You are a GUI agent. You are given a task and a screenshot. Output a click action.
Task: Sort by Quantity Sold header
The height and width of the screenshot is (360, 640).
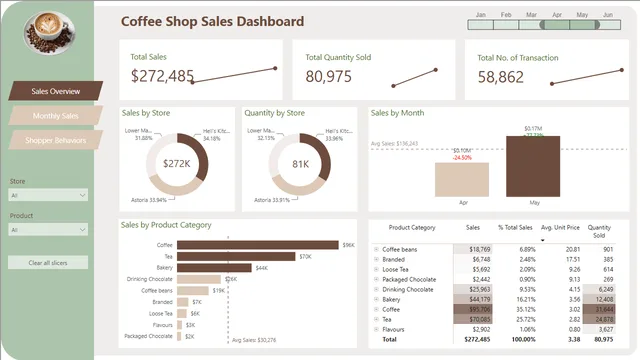click(x=599, y=231)
